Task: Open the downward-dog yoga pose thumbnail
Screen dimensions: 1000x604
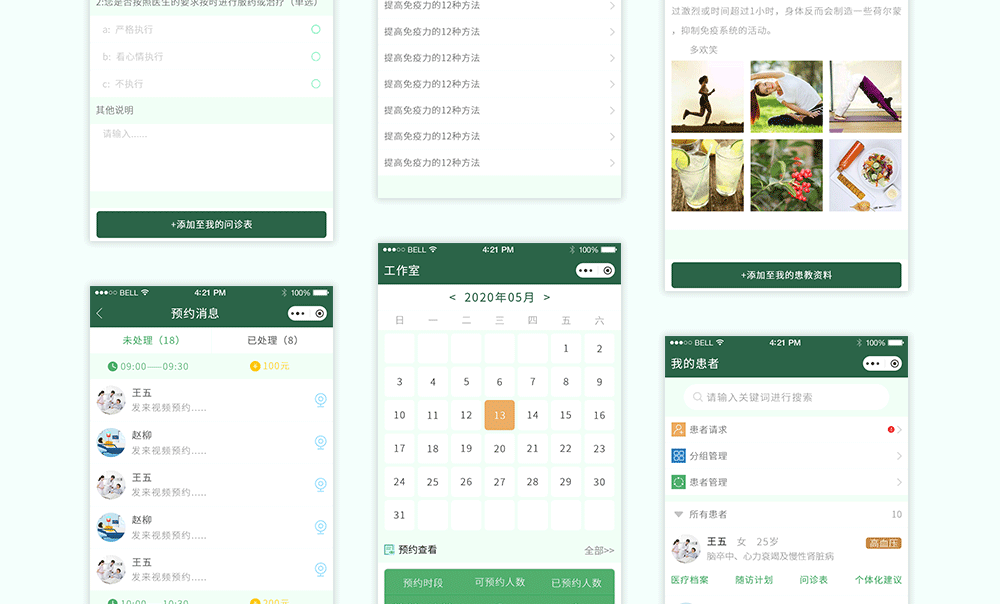Action: coord(865,96)
